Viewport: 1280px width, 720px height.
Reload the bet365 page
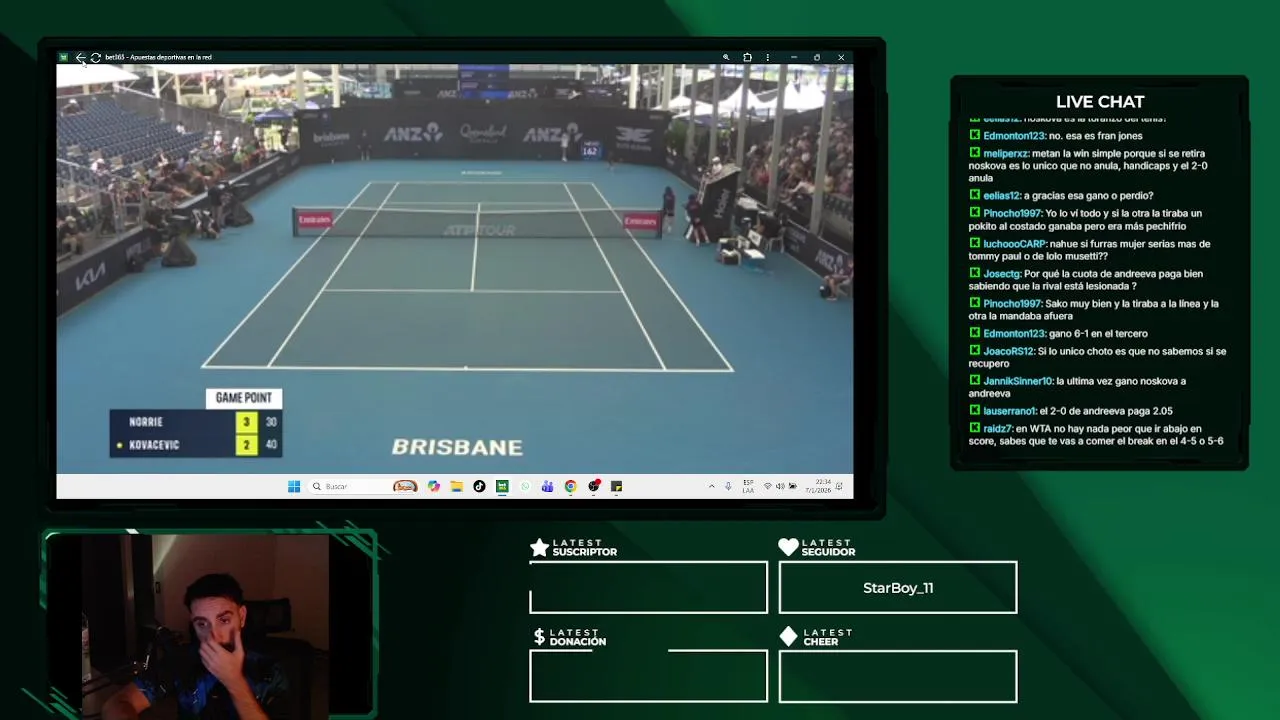click(x=95, y=57)
